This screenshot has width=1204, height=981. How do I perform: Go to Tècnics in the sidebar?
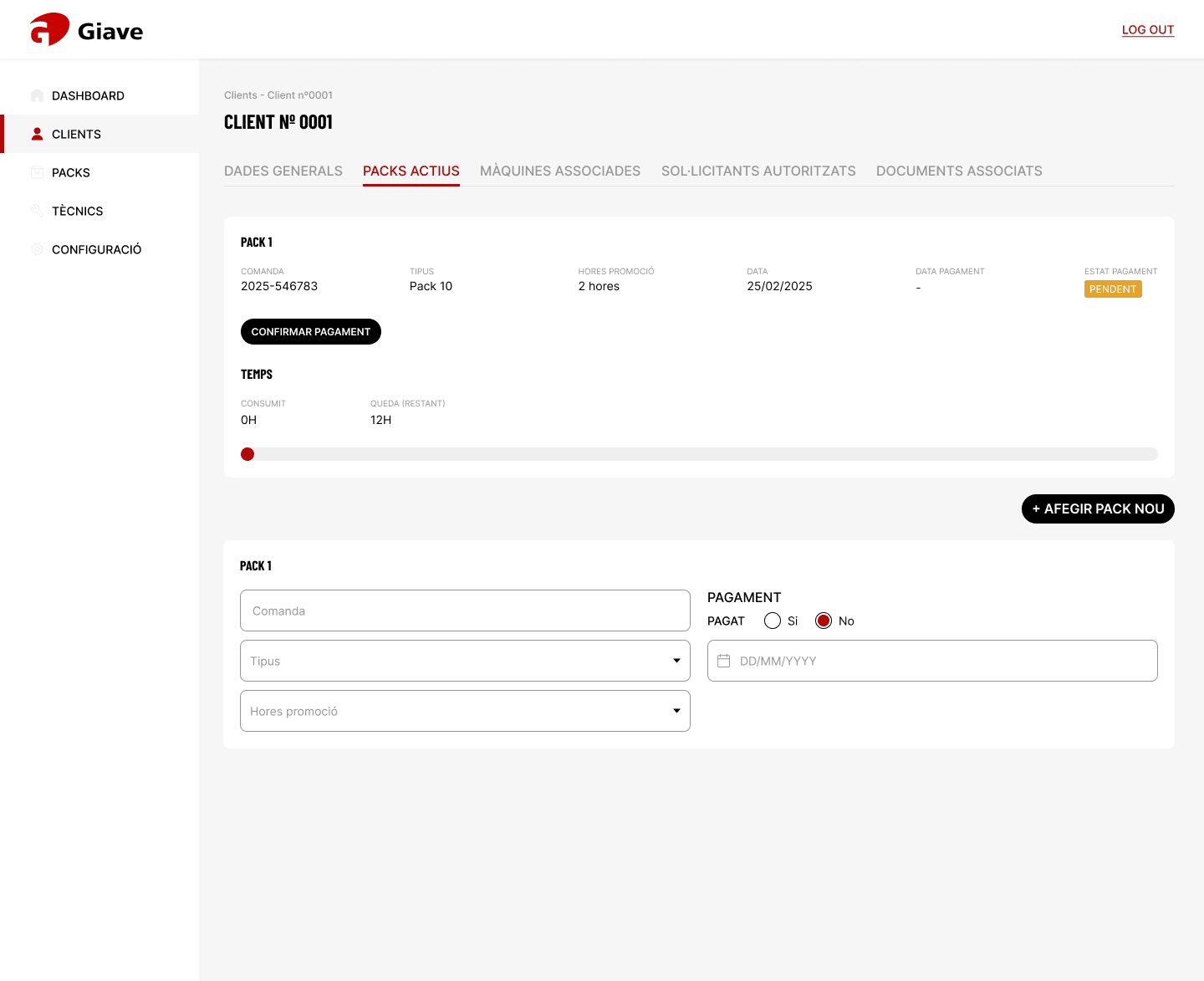[99, 211]
